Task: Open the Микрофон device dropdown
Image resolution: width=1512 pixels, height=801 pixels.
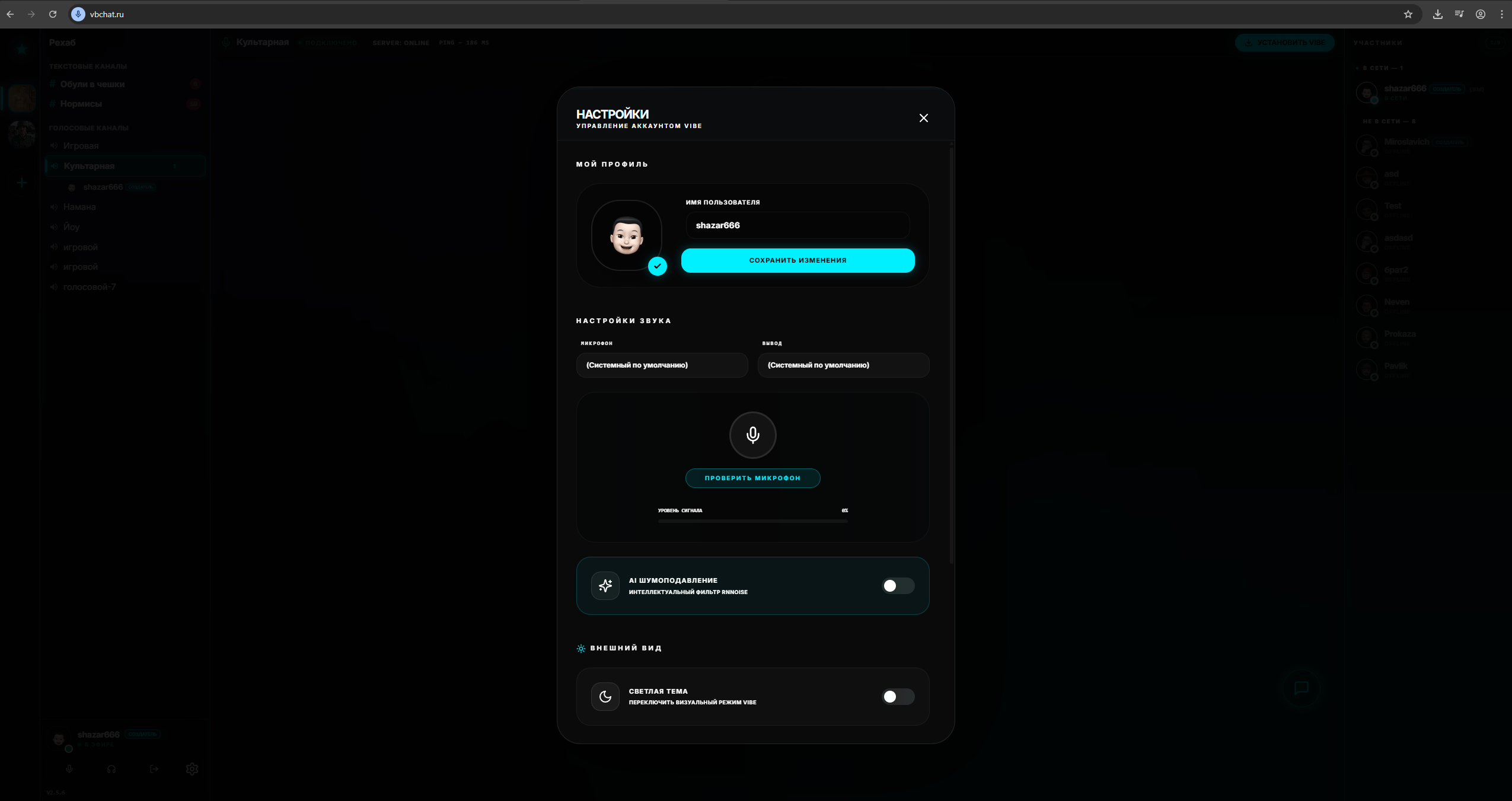Action: point(662,365)
